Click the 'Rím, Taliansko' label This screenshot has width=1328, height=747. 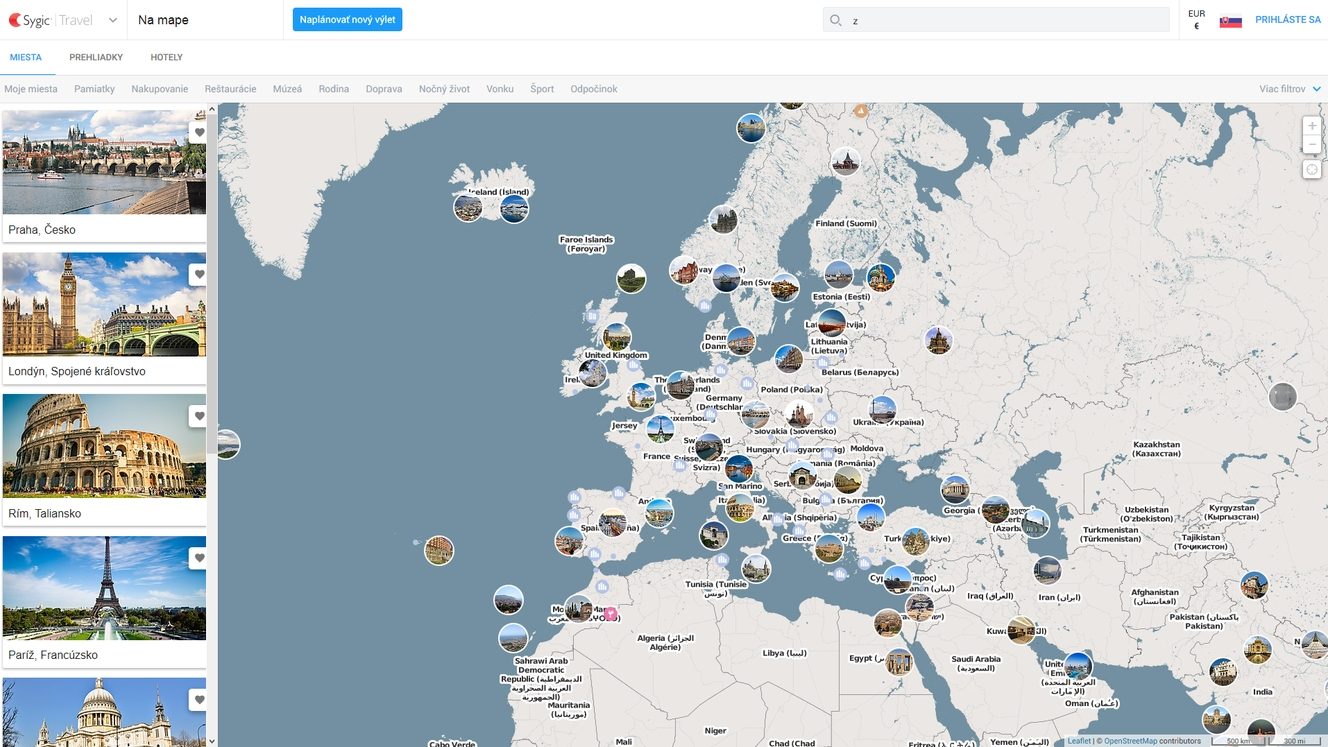(x=45, y=513)
